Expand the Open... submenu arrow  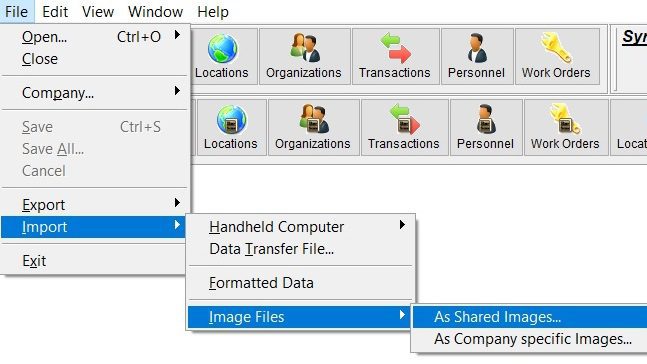point(177,35)
